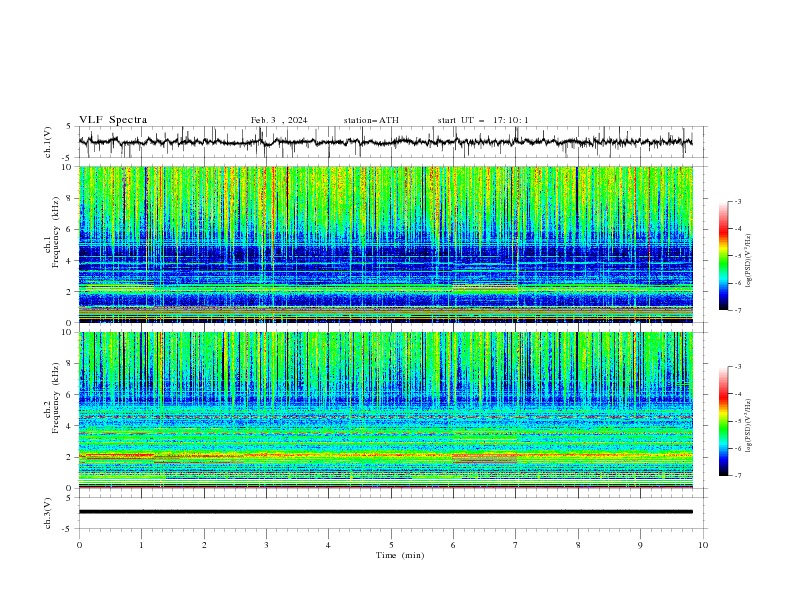792x612 pixels.
Task: Click time axis tick label "4"
Action: click(328, 545)
